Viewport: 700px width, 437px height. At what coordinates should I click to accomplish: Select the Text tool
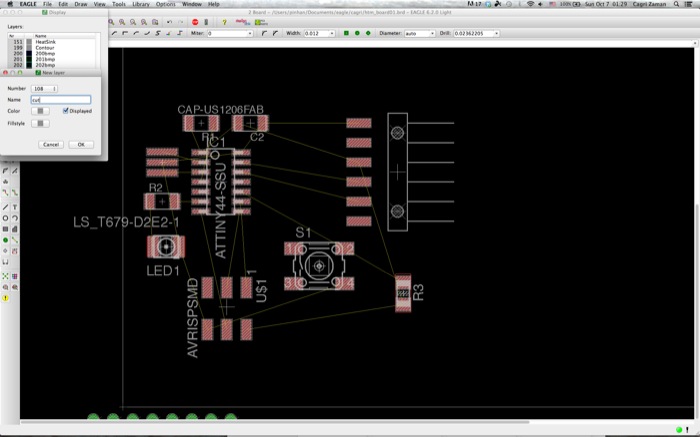tap(15, 207)
